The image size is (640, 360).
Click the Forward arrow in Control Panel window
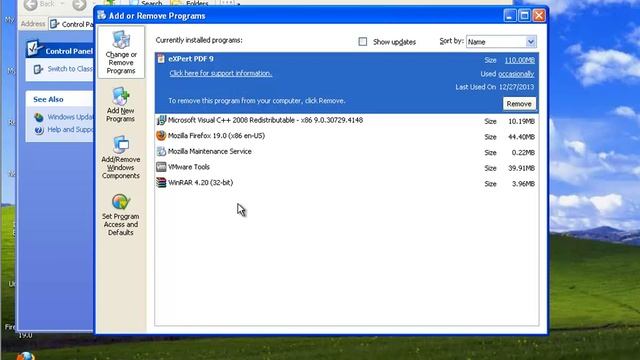click(79, 5)
